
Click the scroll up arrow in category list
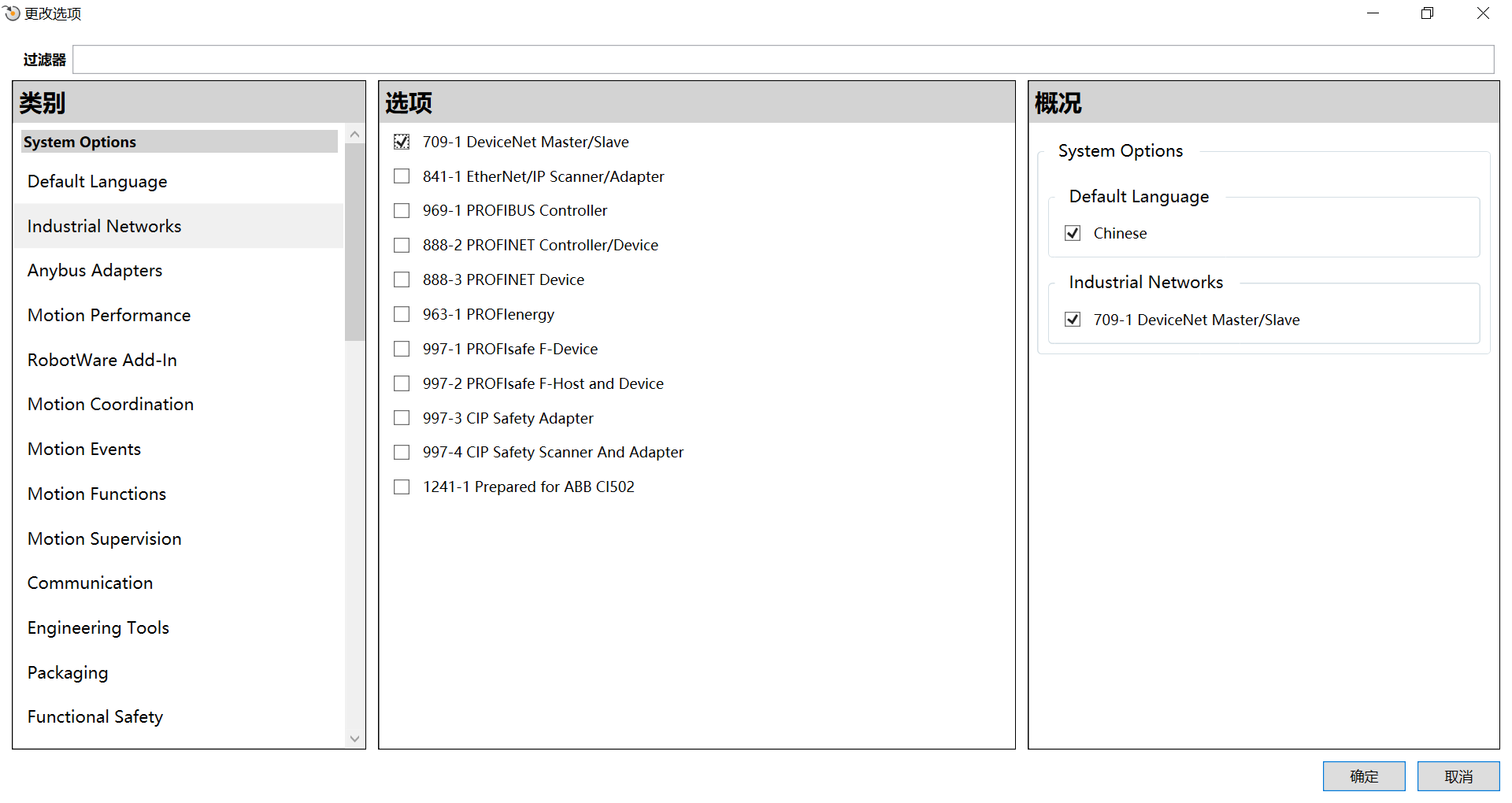(354, 135)
